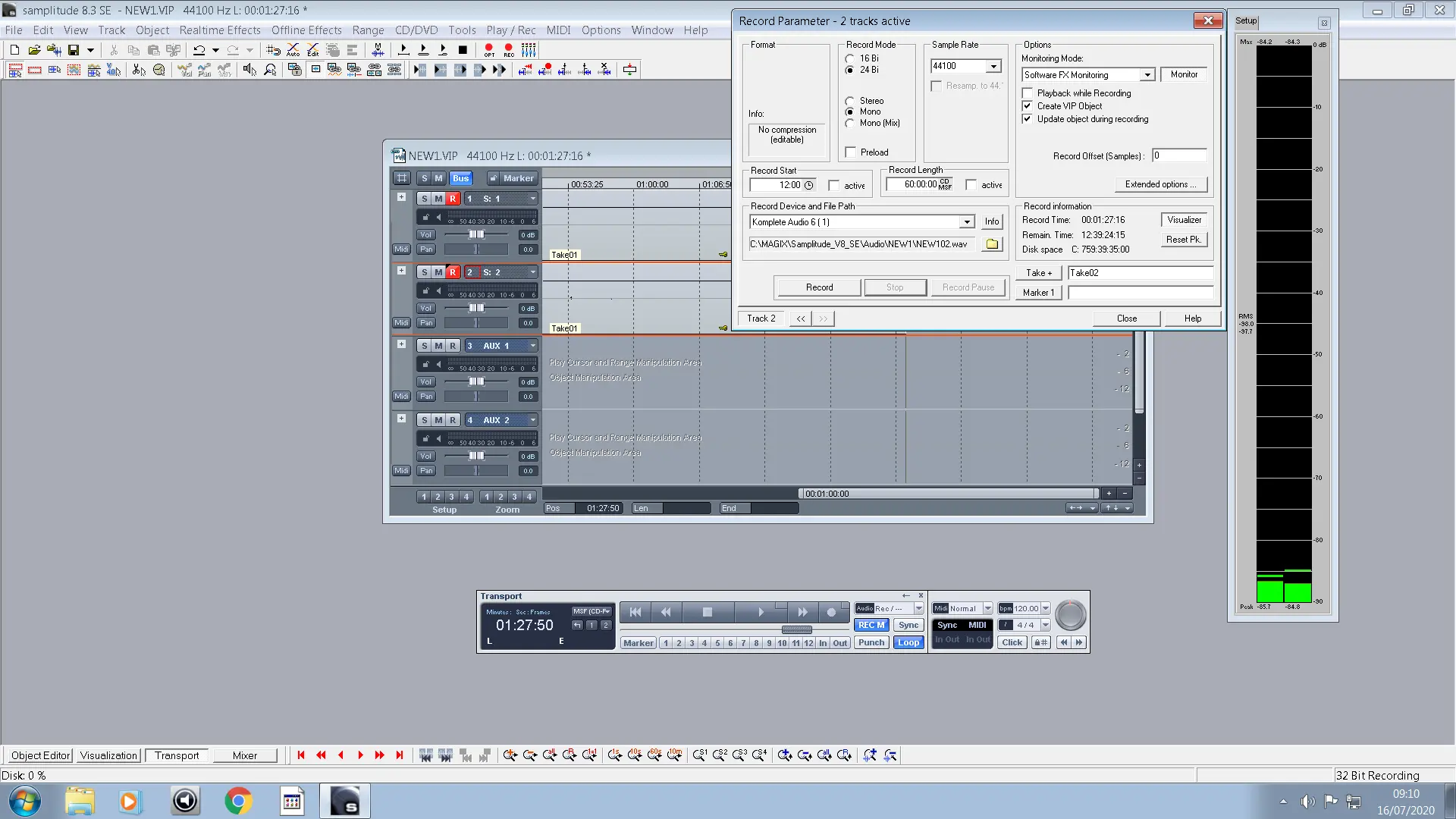The height and width of the screenshot is (819, 1456).
Task: Tick the Preload checkbox
Action: pyautogui.click(x=851, y=152)
